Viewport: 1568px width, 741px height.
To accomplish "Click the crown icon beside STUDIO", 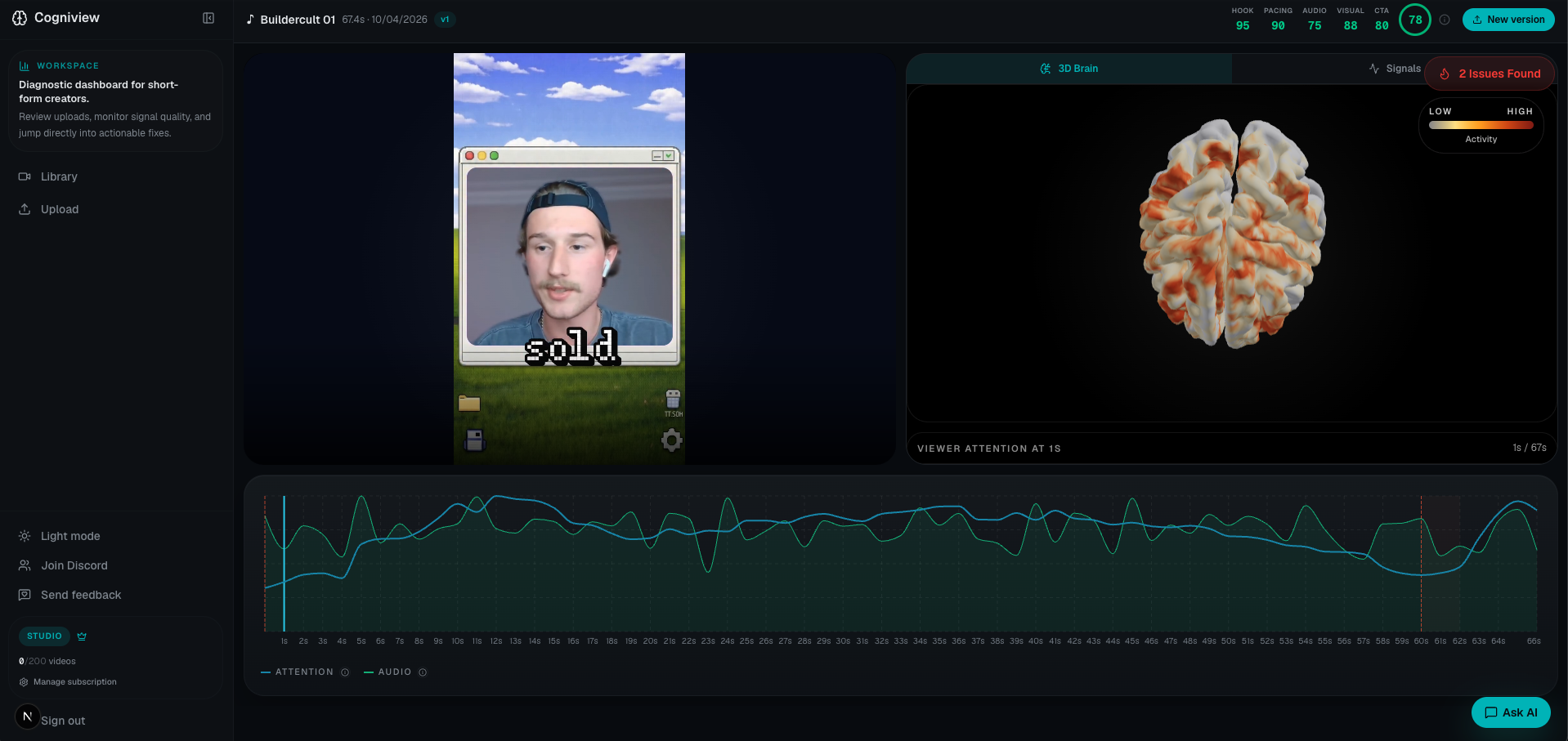I will [x=82, y=636].
